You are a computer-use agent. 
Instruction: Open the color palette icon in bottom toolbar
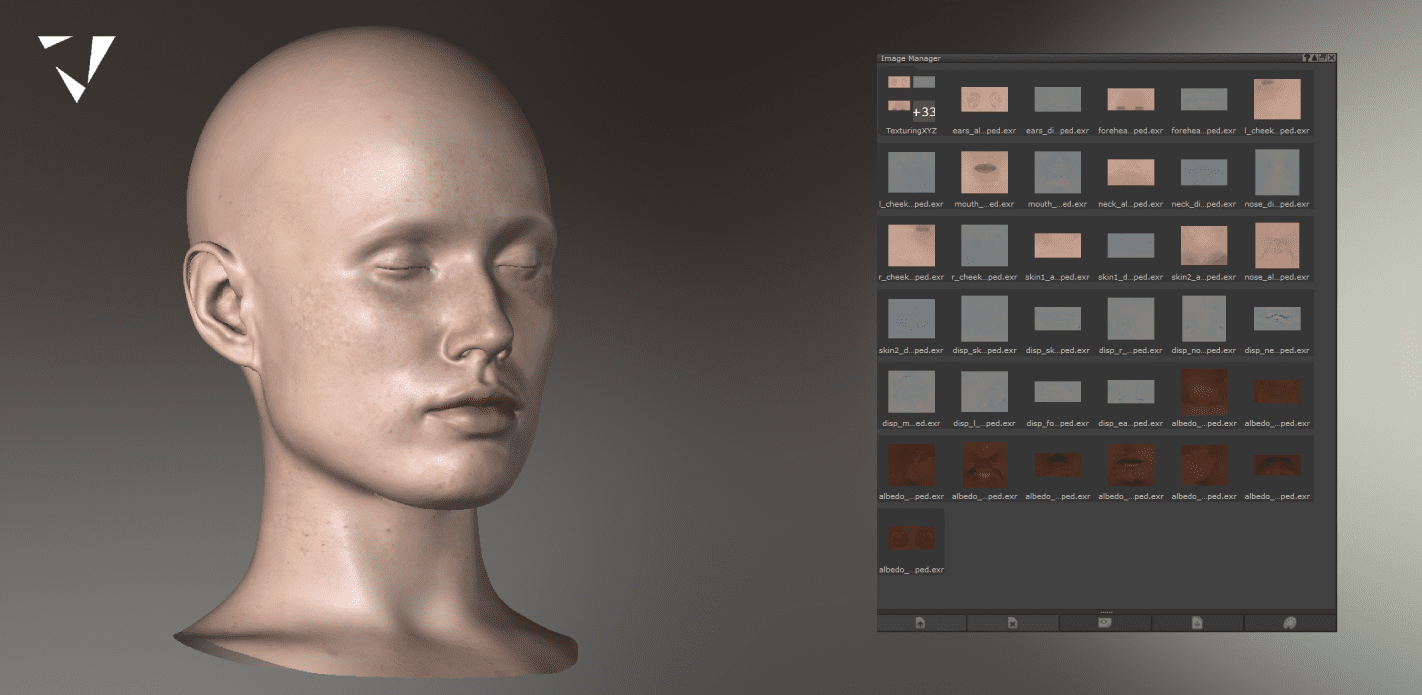click(x=1290, y=622)
